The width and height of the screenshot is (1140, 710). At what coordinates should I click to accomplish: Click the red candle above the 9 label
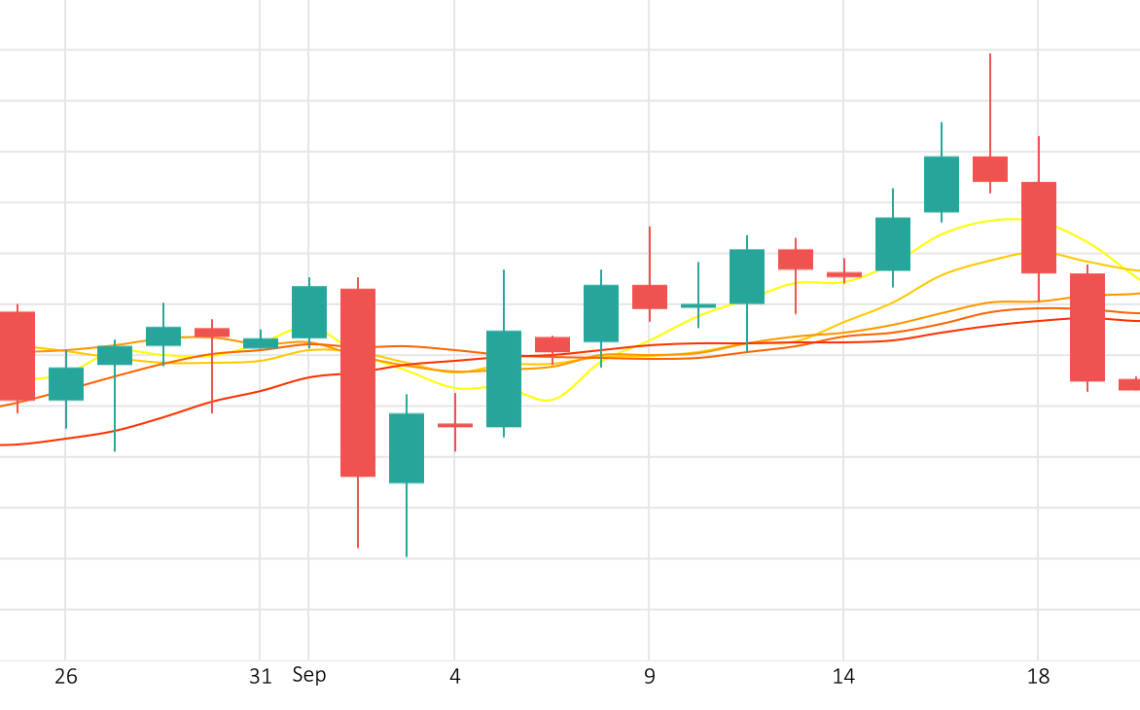[x=650, y=297]
